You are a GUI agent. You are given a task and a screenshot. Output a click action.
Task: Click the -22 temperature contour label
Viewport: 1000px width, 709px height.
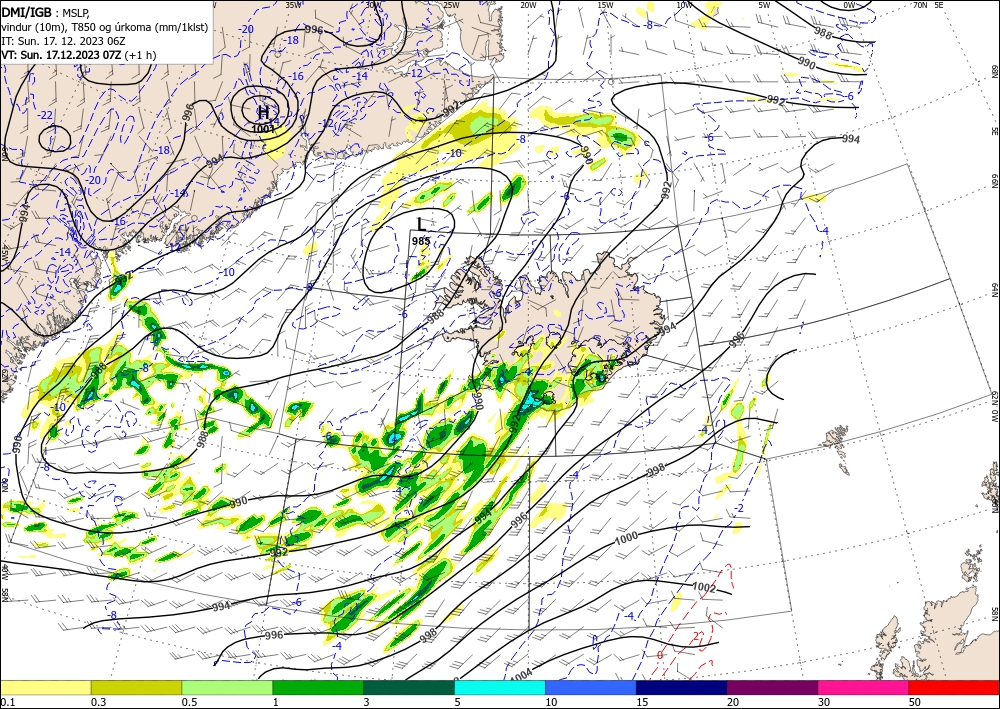45,115
